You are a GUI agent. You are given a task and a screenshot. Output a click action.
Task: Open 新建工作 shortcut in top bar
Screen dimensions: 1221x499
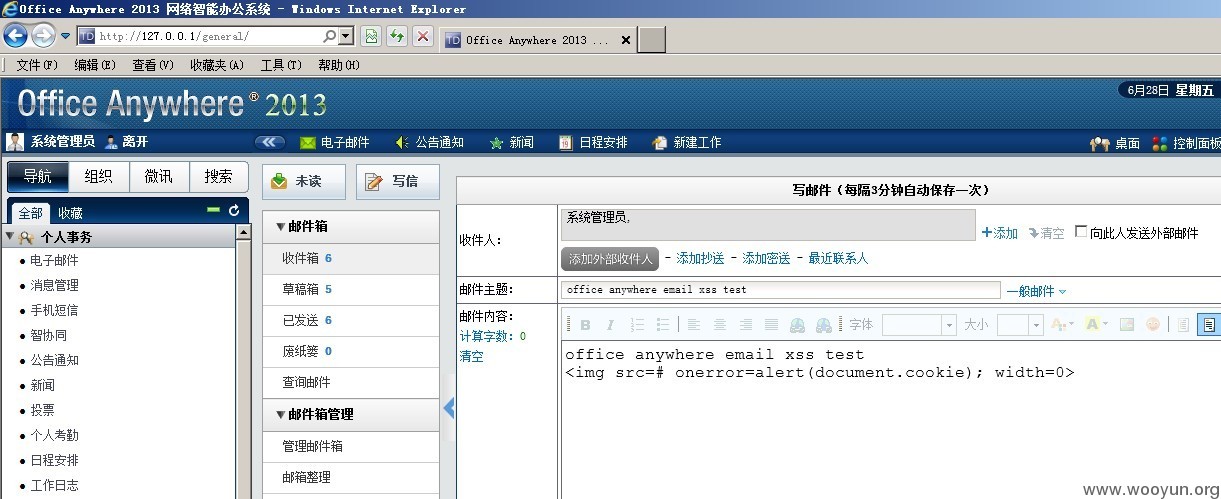click(x=686, y=143)
